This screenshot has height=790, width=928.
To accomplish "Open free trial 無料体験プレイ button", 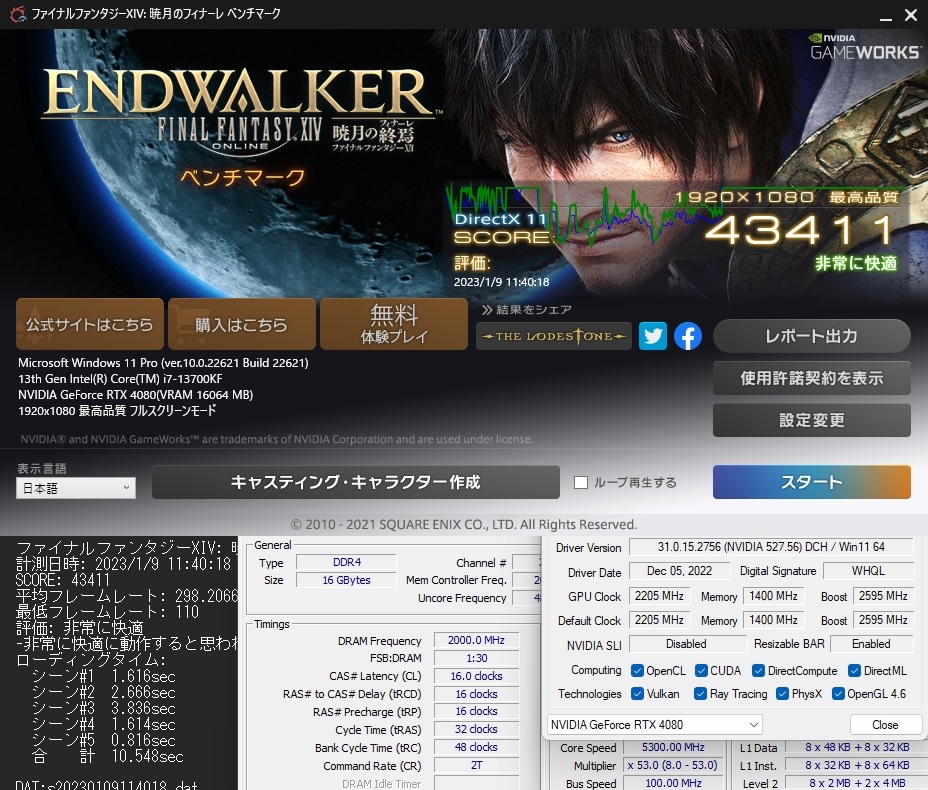I will click(x=394, y=324).
